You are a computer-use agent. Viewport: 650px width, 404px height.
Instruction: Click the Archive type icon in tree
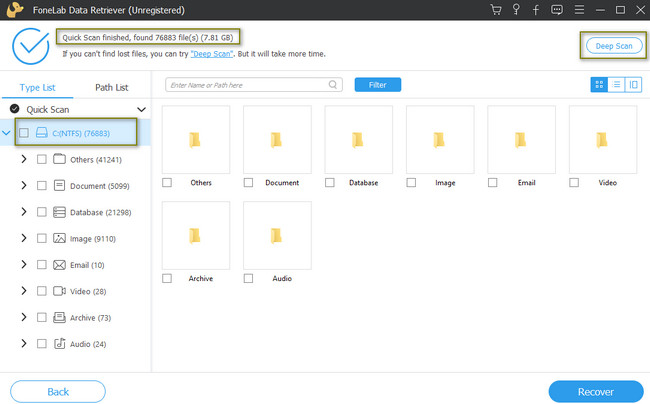(59, 317)
